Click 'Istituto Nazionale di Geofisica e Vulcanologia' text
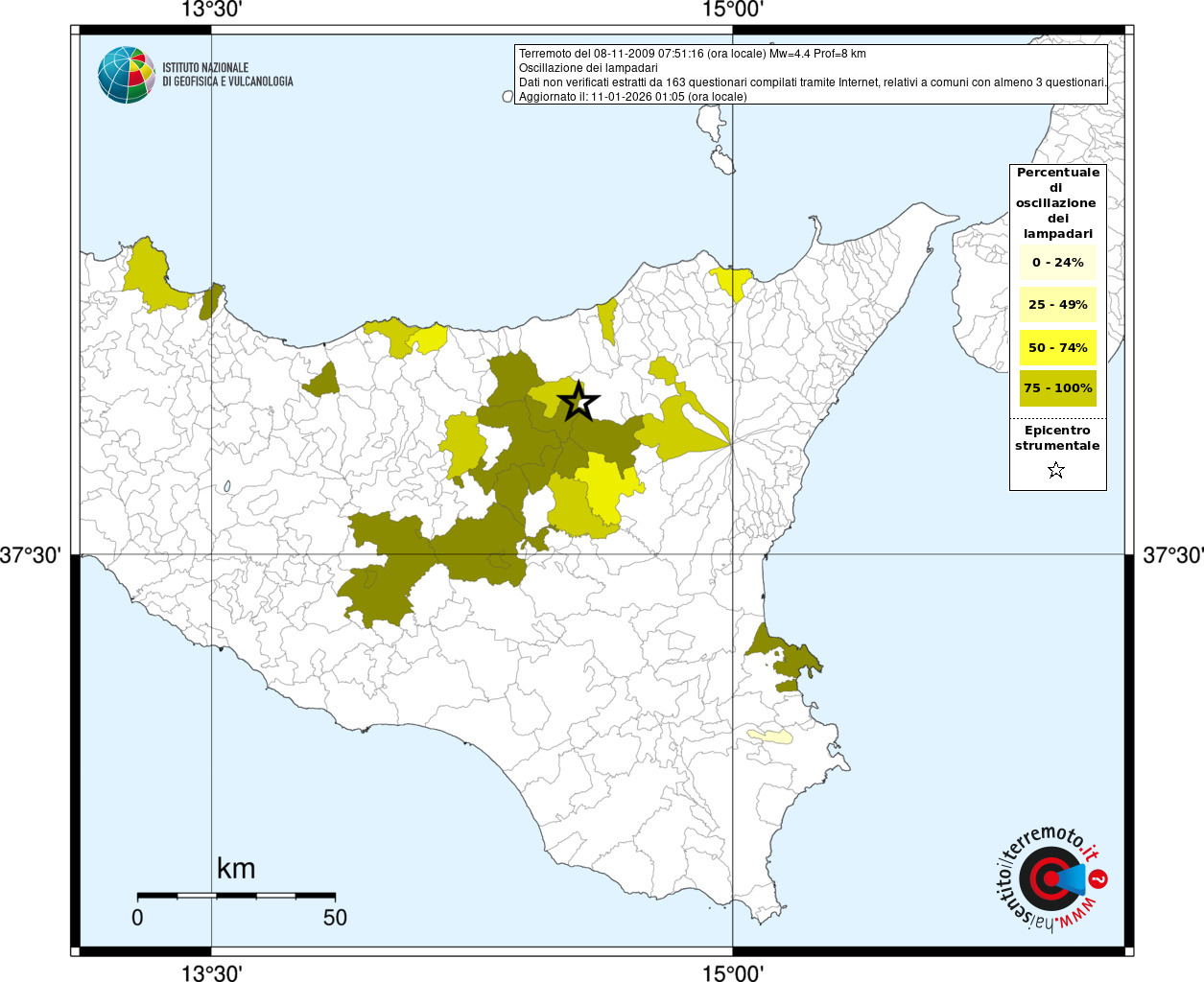1204x982 pixels. [227, 75]
